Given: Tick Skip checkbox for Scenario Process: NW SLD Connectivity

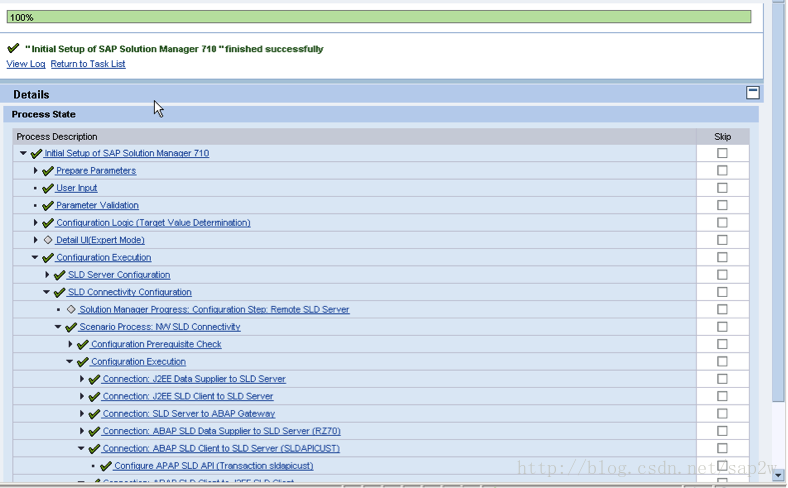Looking at the screenshot, I should (x=722, y=327).
